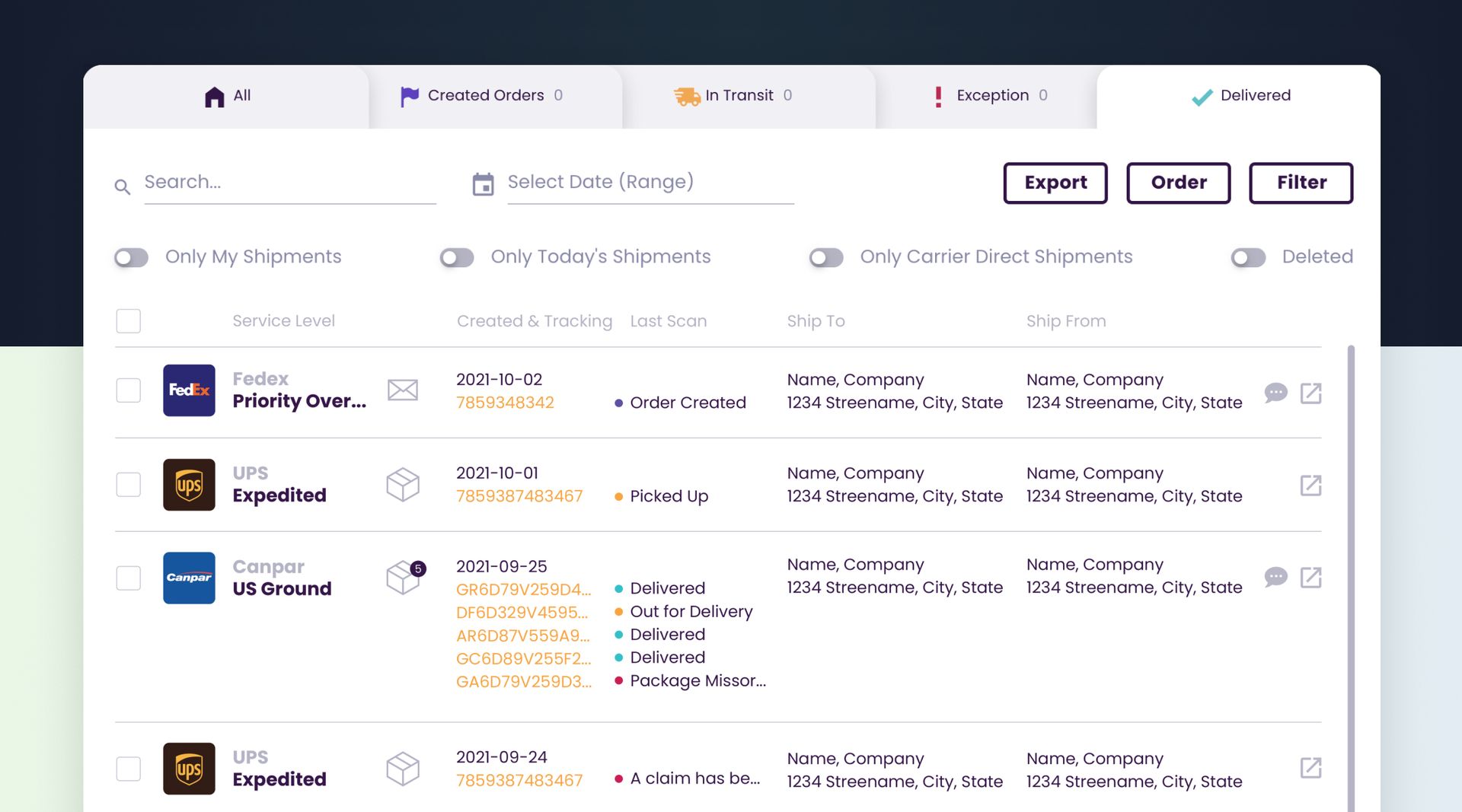Click comment bubble on Canpar shipment row

tap(1275, 577)
